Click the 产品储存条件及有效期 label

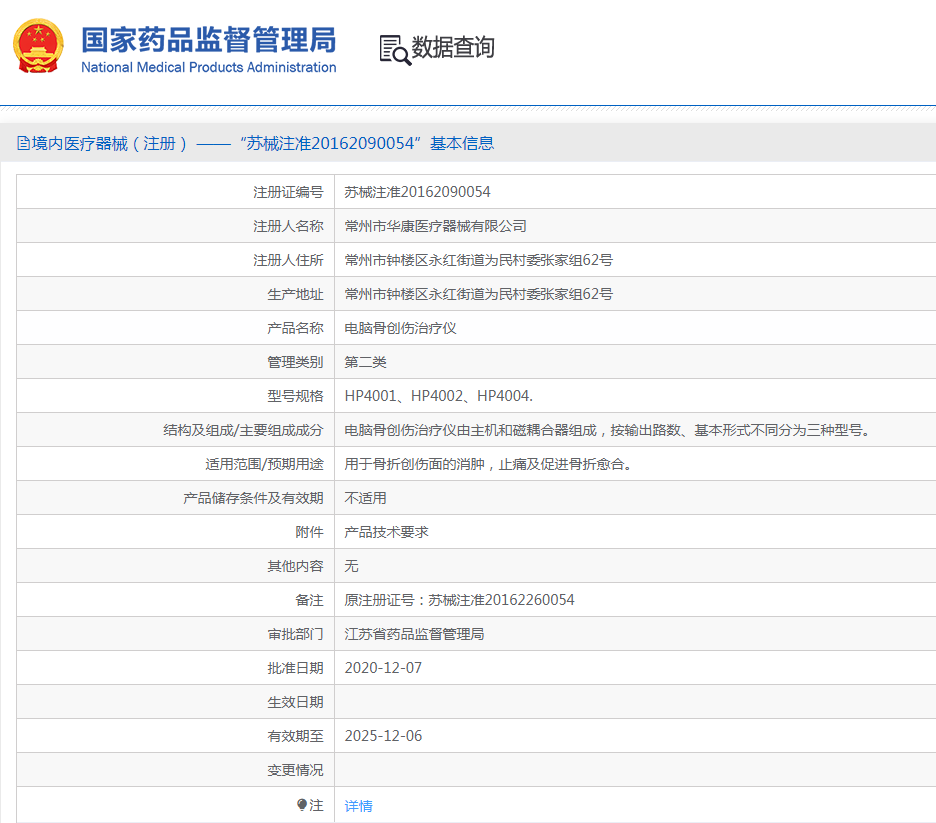[253, 498]
